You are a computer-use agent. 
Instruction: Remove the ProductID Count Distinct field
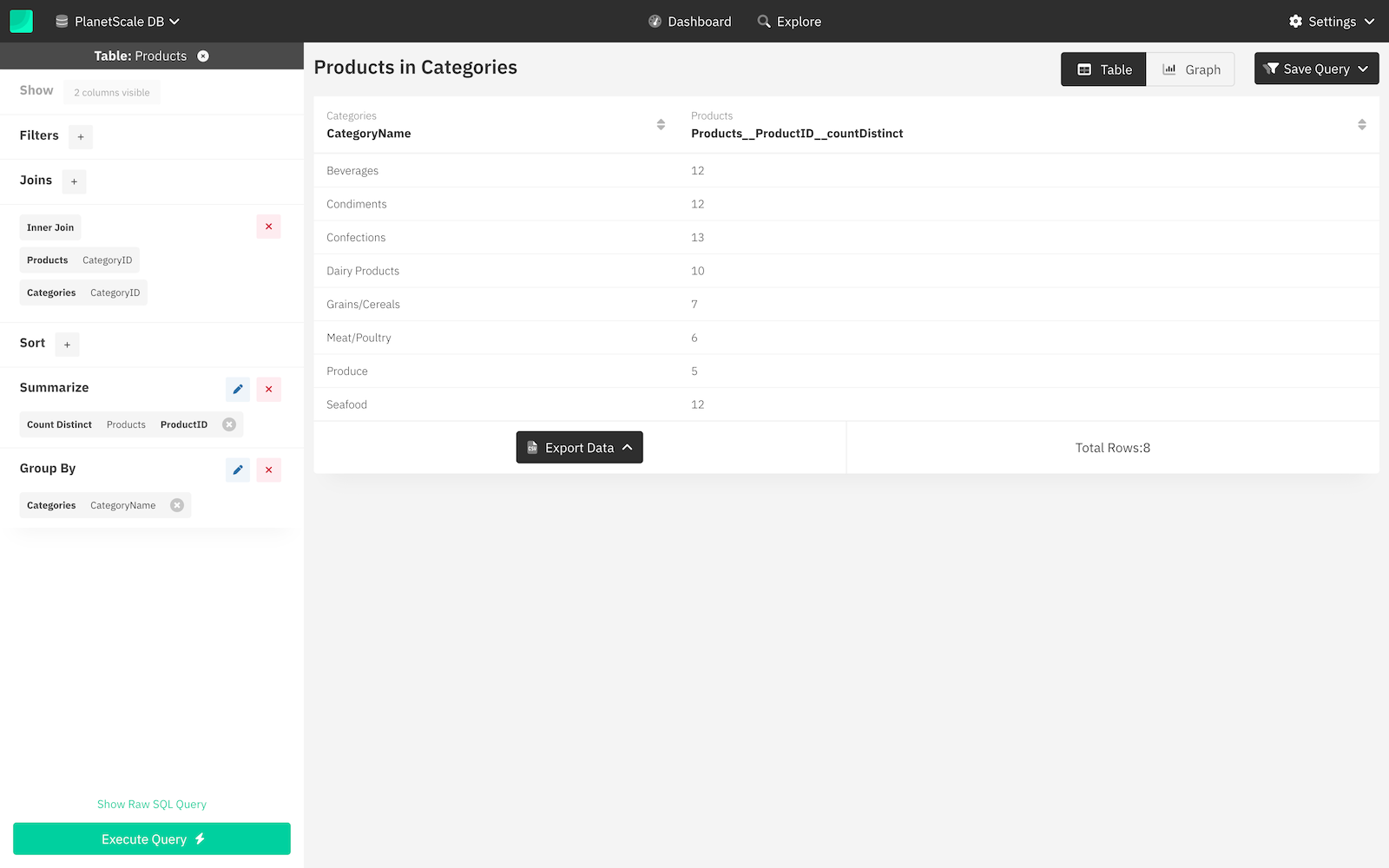tap(228, 424)
